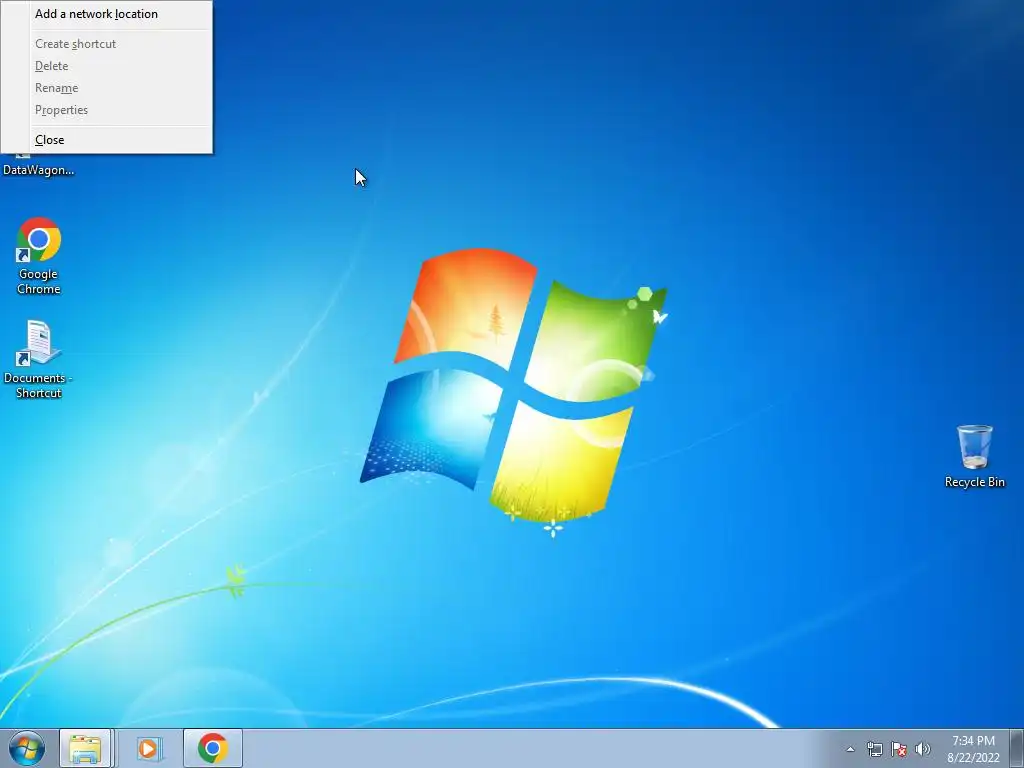1024x768 pixels.
Task: Launch Windows Media Player from taskbar
Action: [149, 748]
